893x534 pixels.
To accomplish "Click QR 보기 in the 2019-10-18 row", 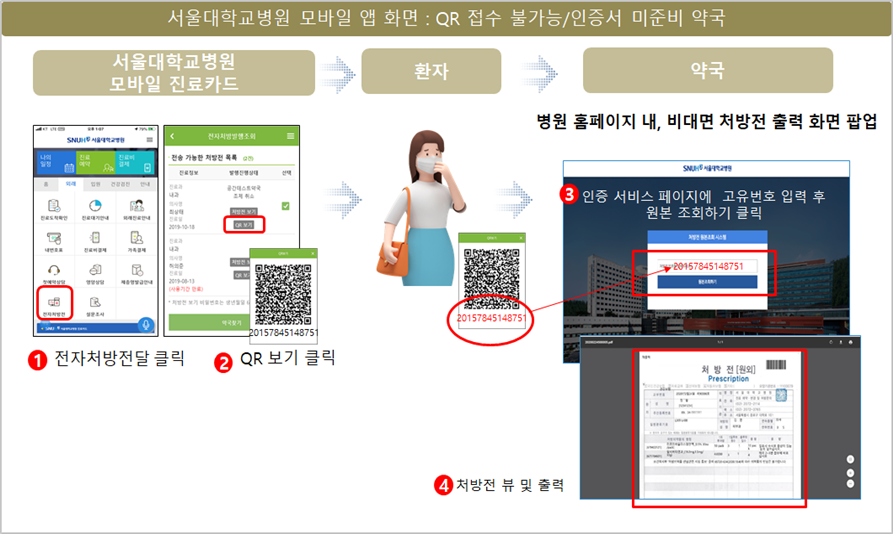I will pyautogui.click(x=244, y=225).
